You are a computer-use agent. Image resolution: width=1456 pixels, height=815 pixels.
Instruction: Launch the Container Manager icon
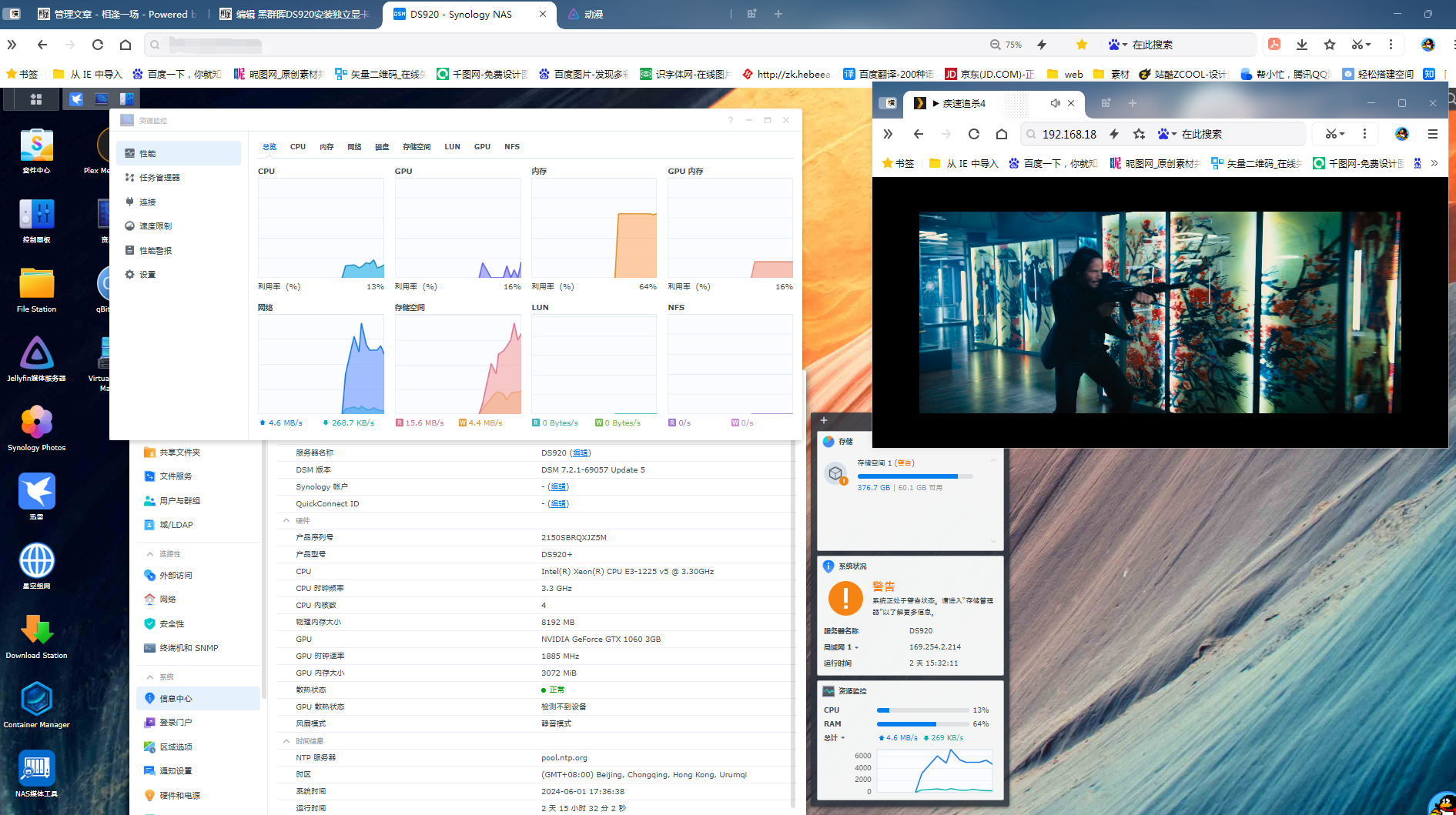coord(36,700)
